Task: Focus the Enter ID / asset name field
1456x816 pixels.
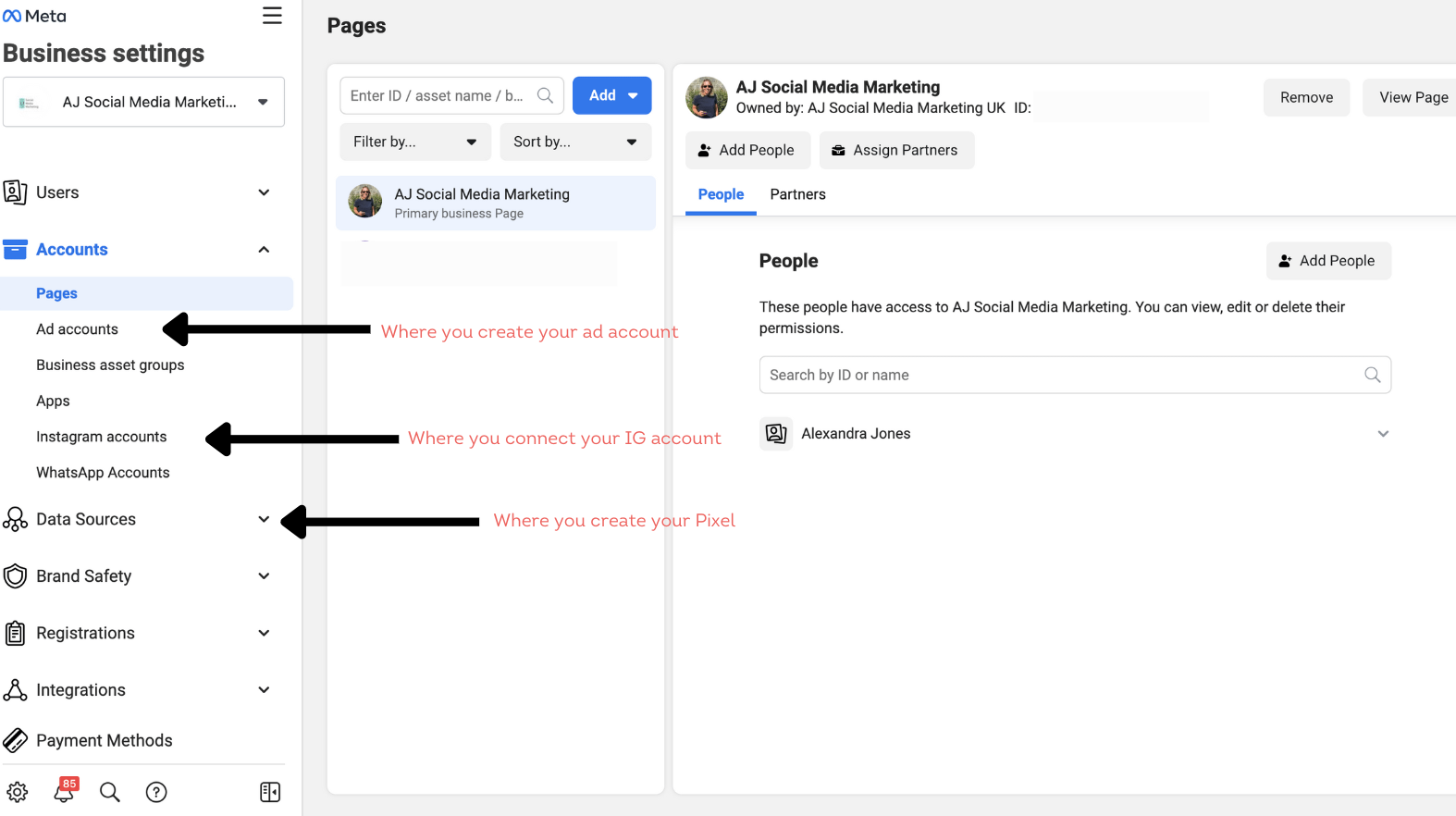Action: (451, 95)
